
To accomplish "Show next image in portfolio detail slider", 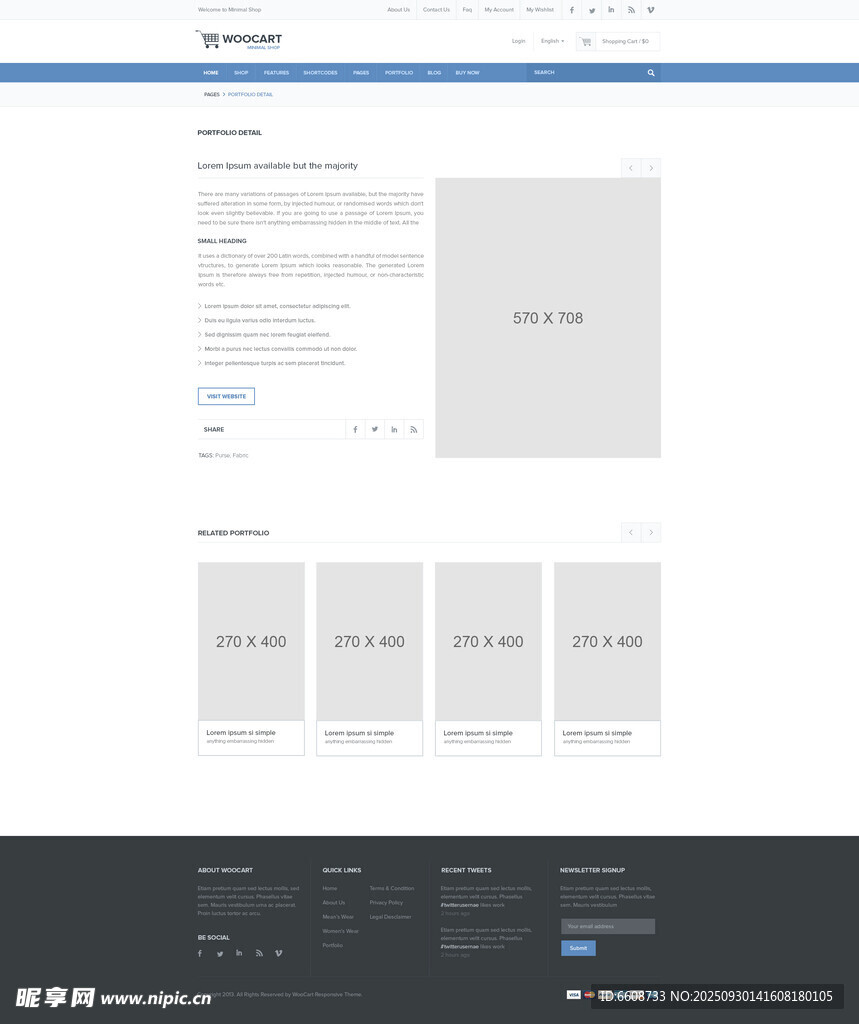I will pos(651,168).
